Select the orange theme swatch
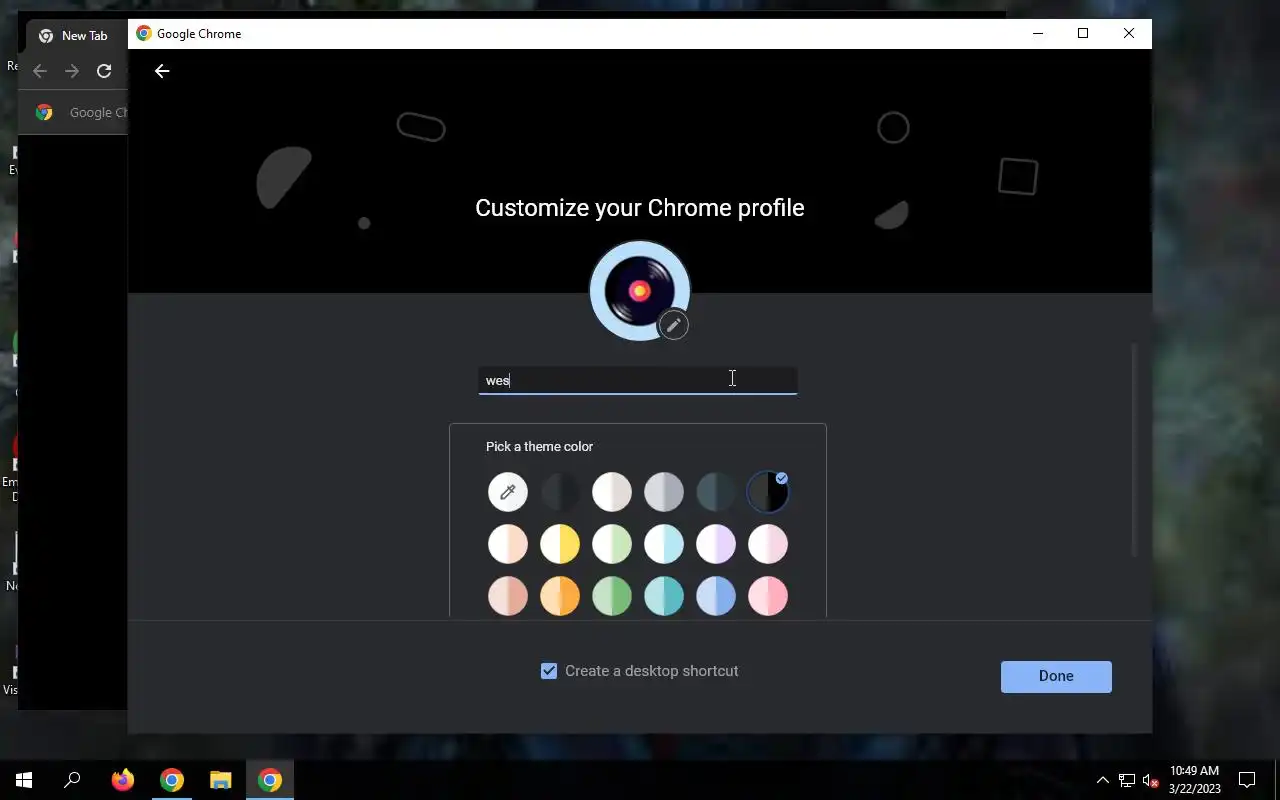1280x800 pixels. tap(560, 596)
